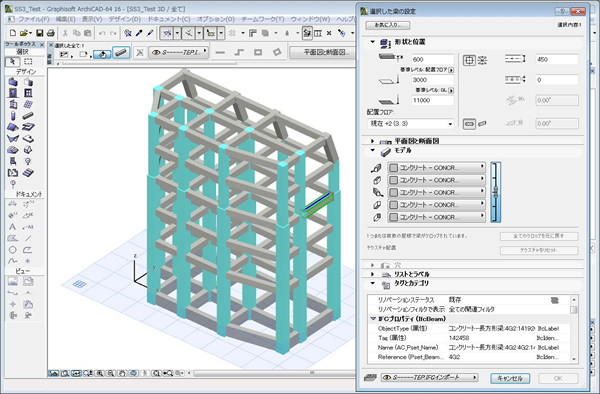
Task: Open the 編集(E) menu
Action: [x=65, y=19]
